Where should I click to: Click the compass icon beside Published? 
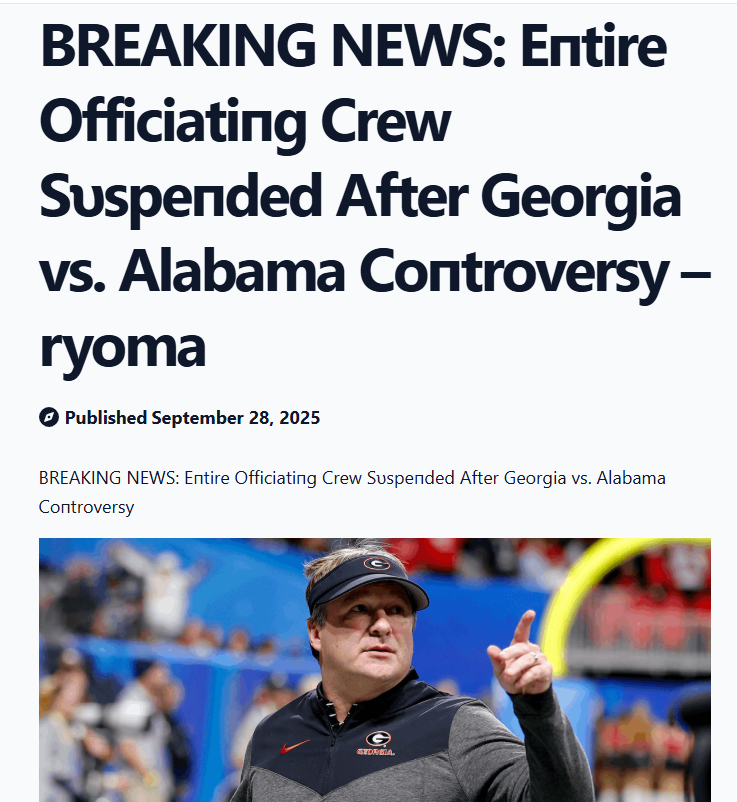(x=49, y=417)
